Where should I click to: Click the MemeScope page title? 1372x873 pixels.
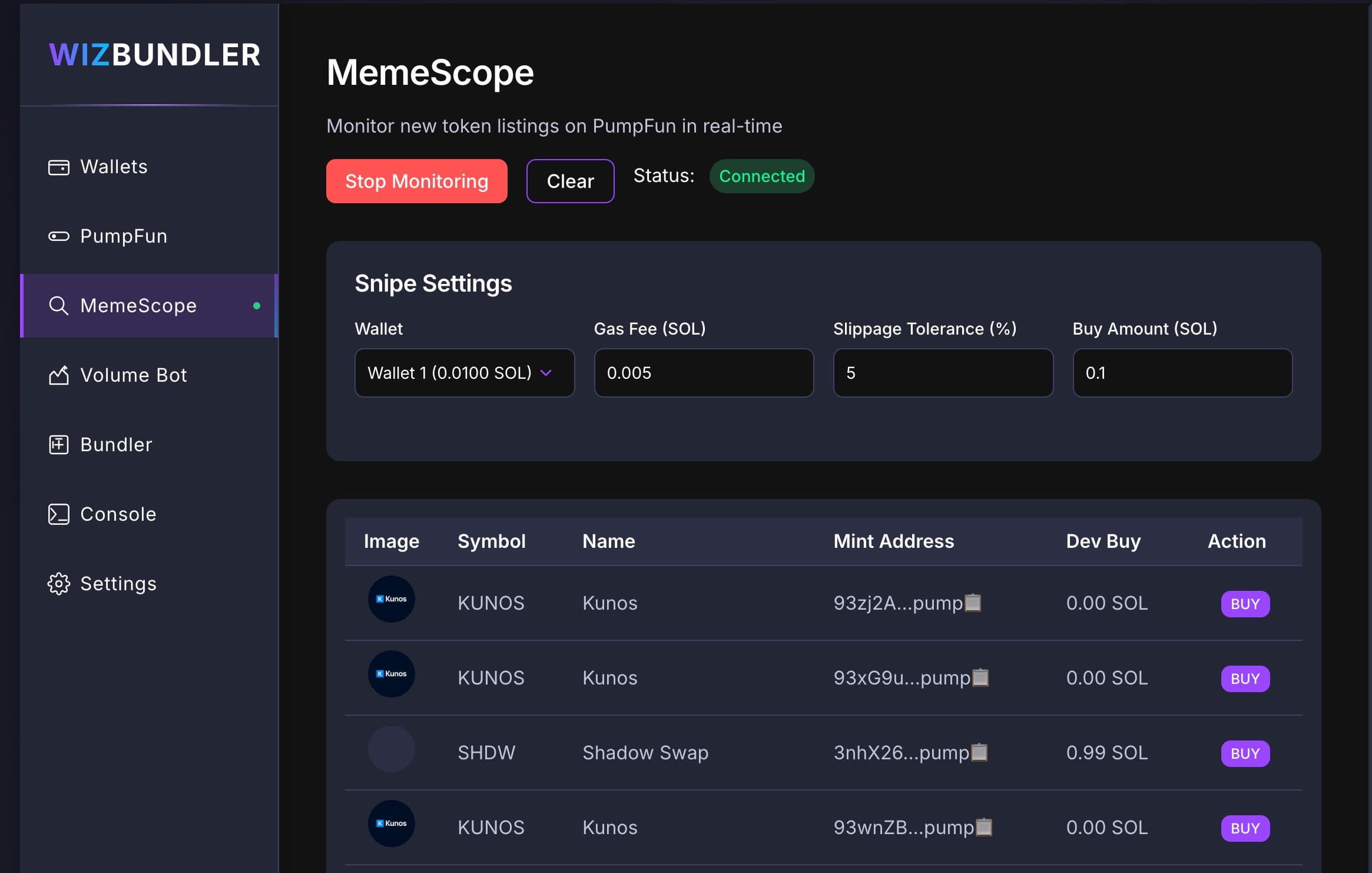[430, 72]
